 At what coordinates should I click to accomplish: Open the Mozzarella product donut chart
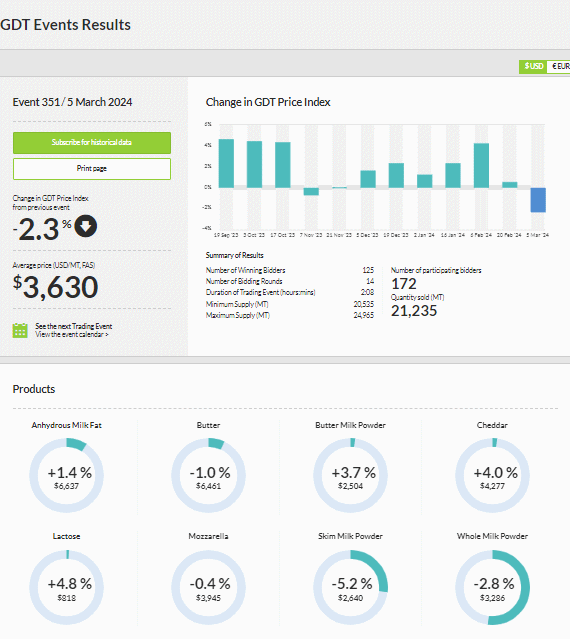pyautogui.click(x=208, y=587)
